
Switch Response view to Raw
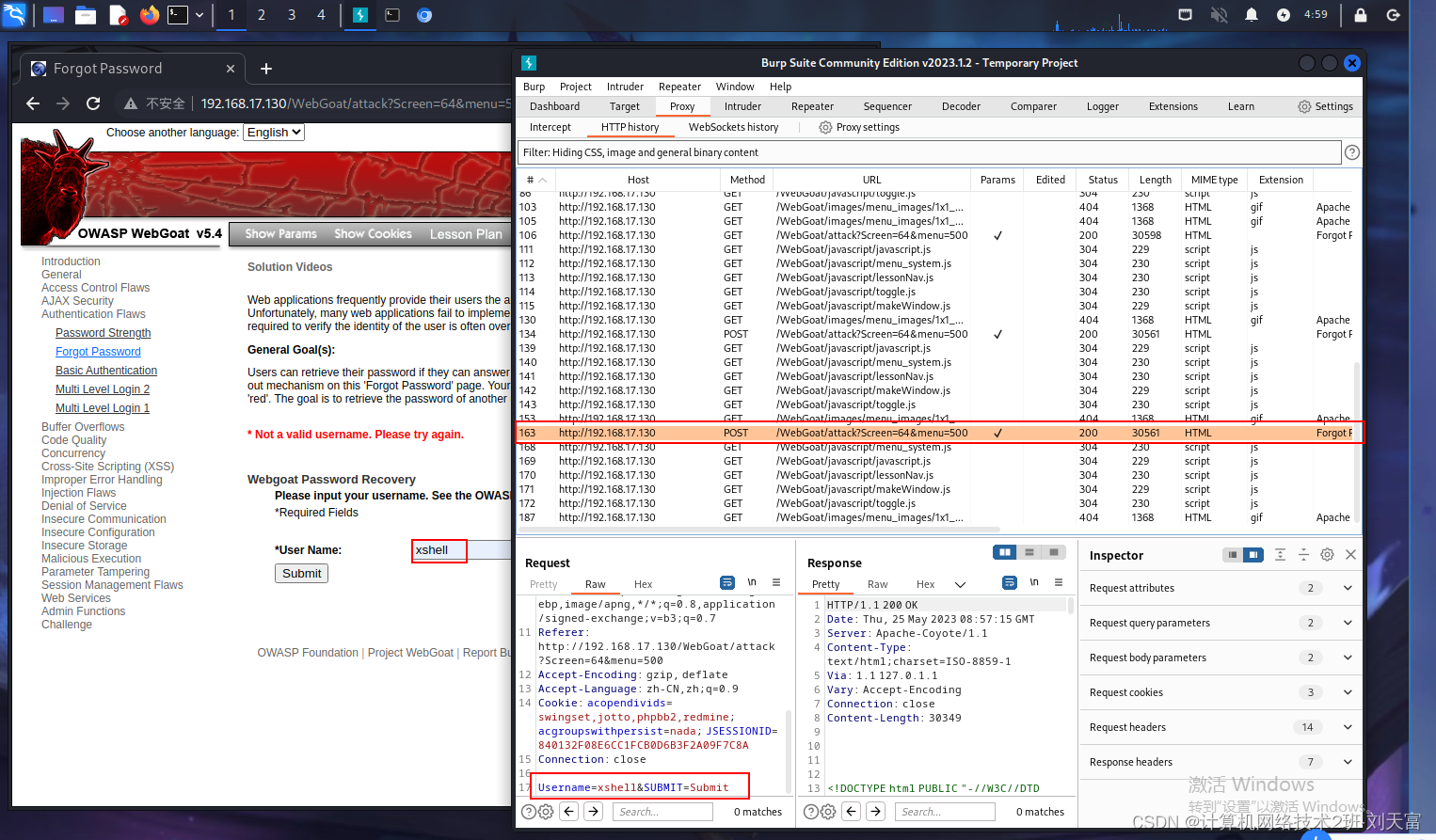[877, 584]
